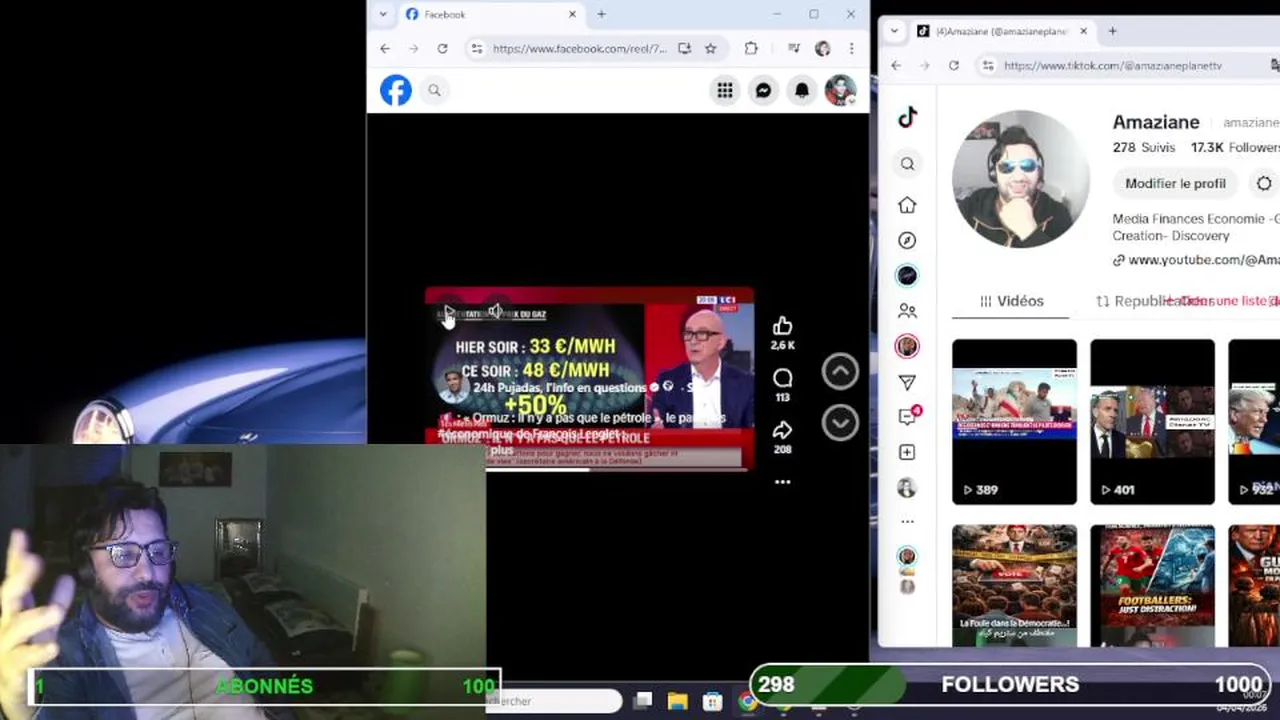The image size is (1280, 720).
Task: Open comments on the Facebook reel
Action: [x=782, y=378]
